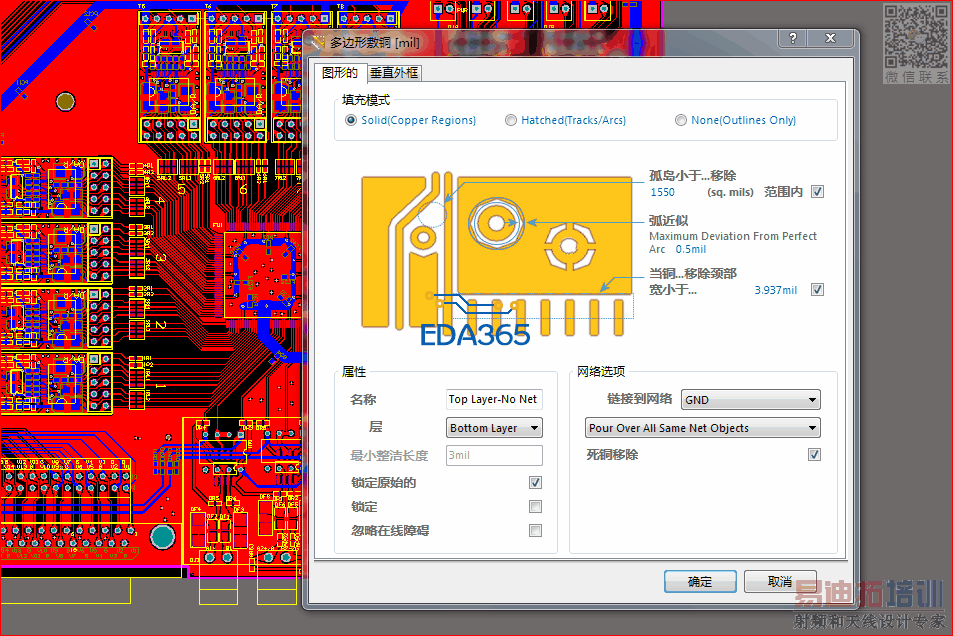Enable the 锁定 checkbox
The image size is (953, 636).
tap(535, 506)
